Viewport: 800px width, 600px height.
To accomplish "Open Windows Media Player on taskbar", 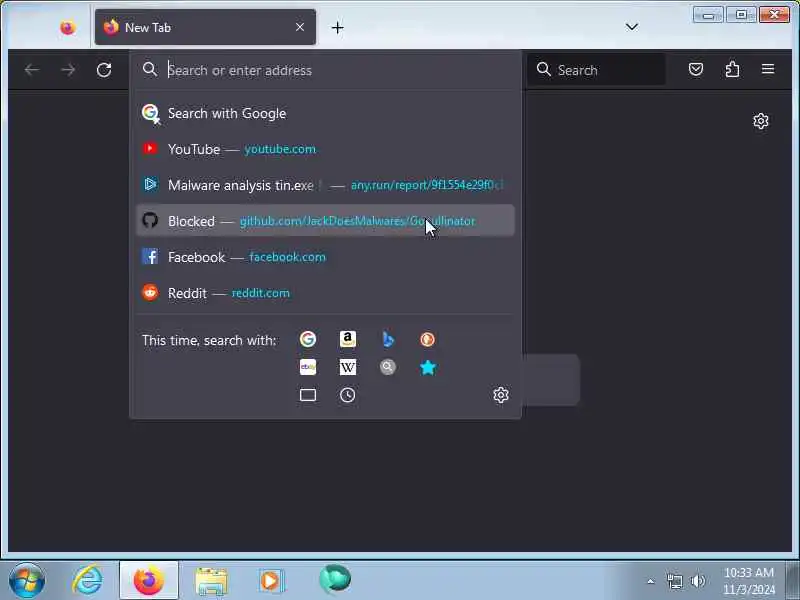I will click(x=271, y=581).
